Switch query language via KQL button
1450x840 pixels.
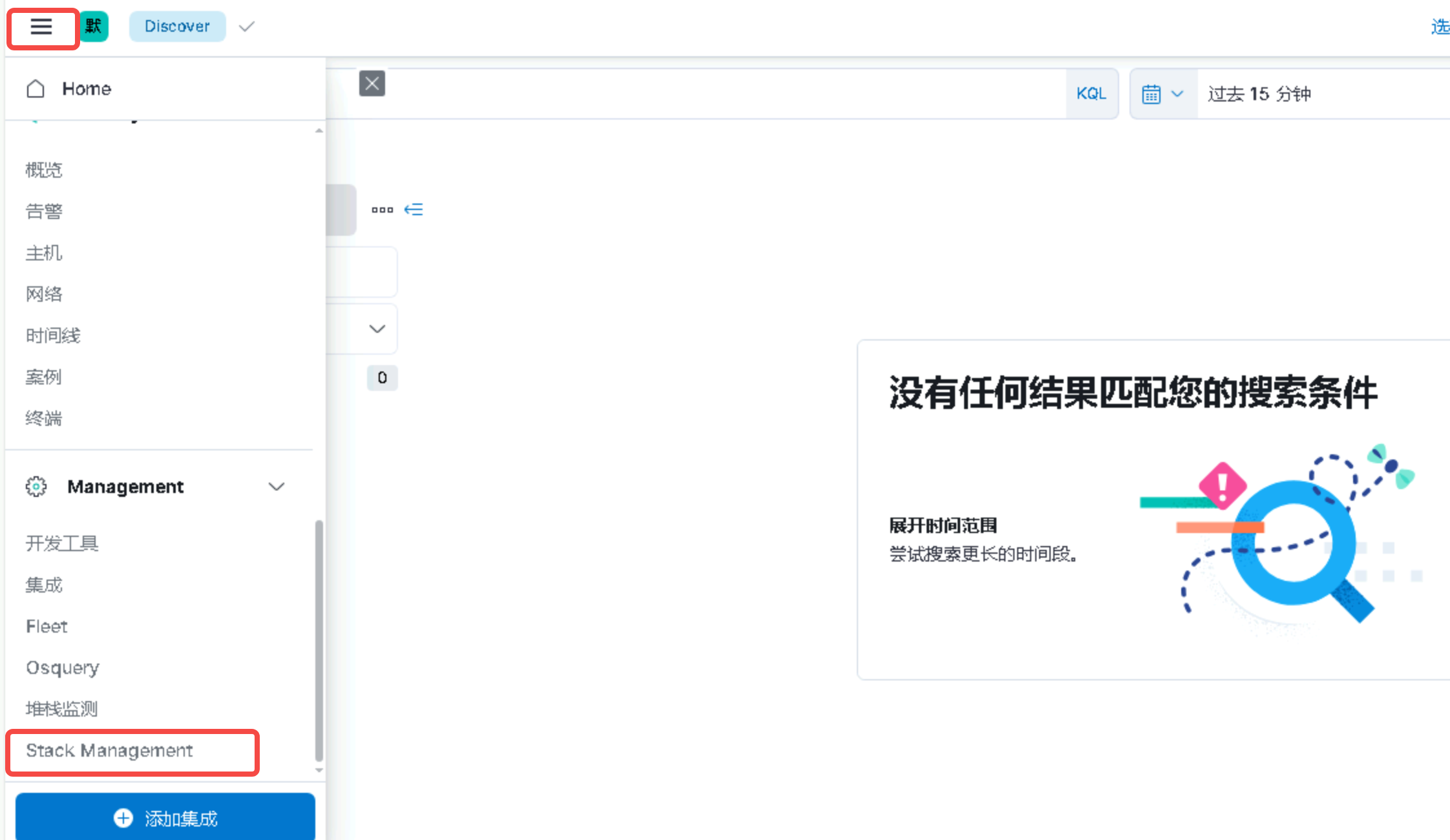click(1091, 94)
